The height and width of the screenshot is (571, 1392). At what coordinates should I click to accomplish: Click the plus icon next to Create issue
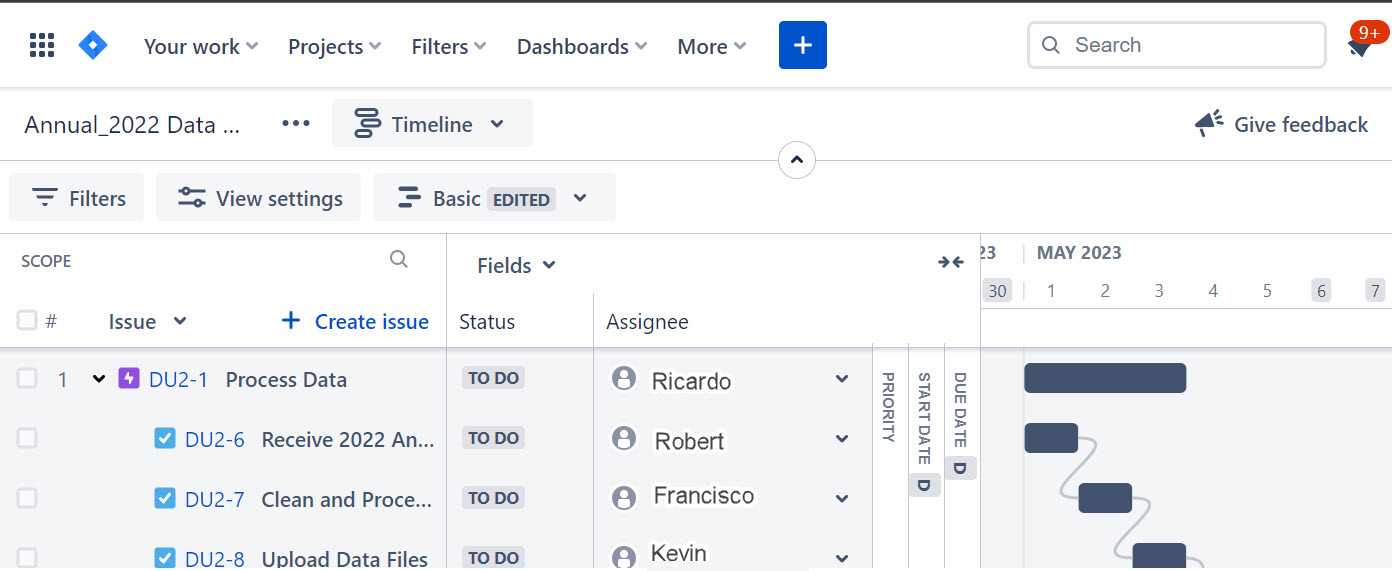point(291,320)
